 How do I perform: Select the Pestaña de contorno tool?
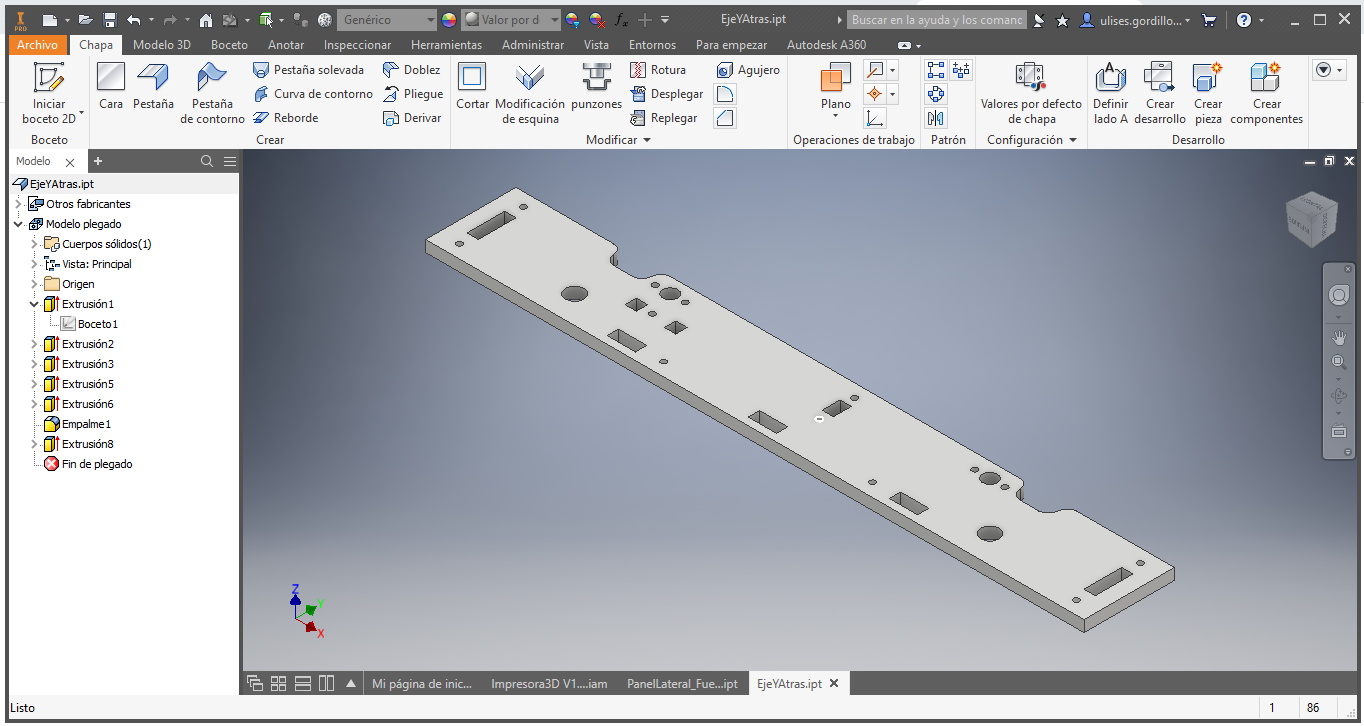pyautogui.click(x=212, y=94)
